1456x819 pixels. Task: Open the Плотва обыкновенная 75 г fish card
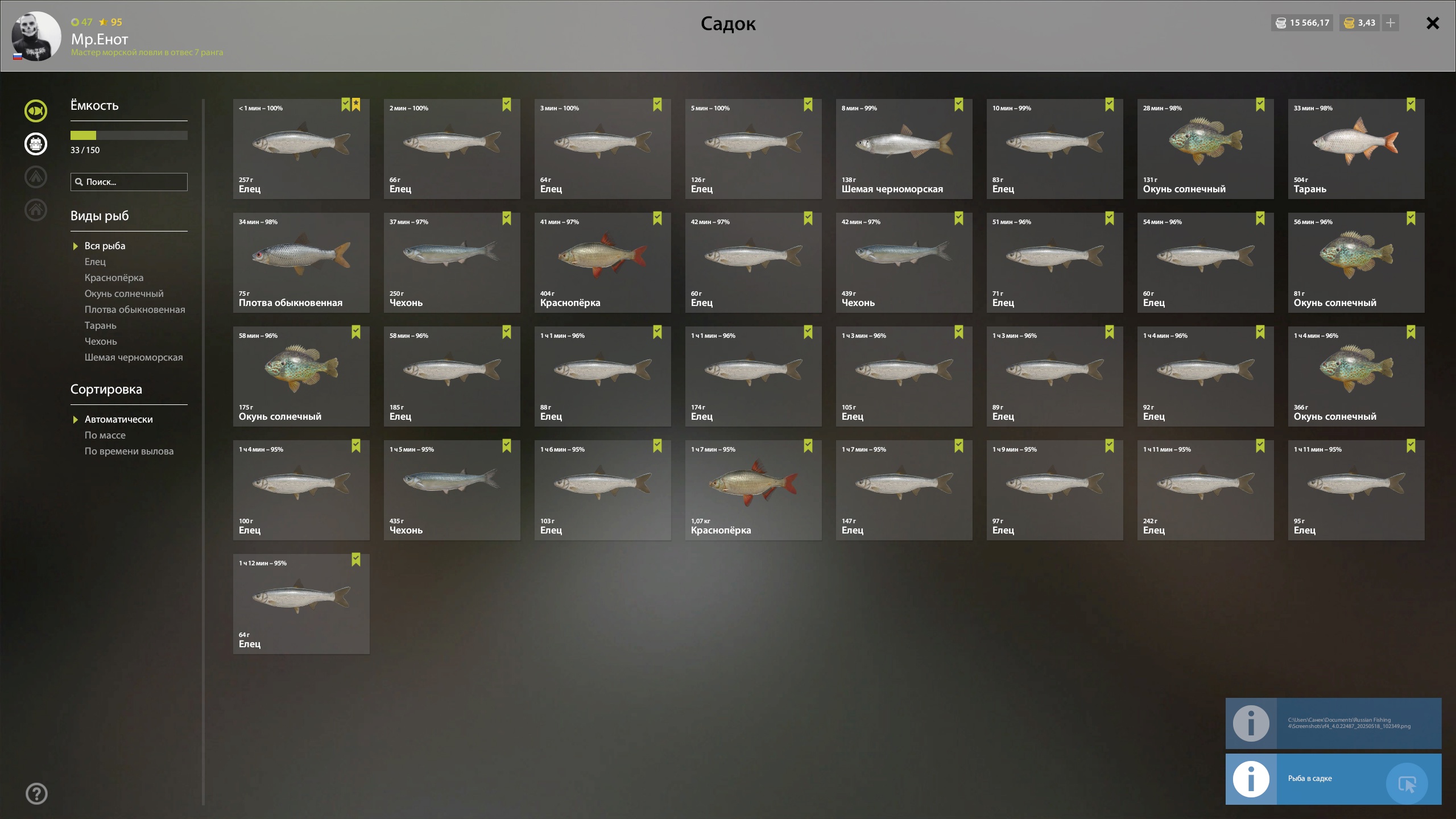click(x=301, y=263)
